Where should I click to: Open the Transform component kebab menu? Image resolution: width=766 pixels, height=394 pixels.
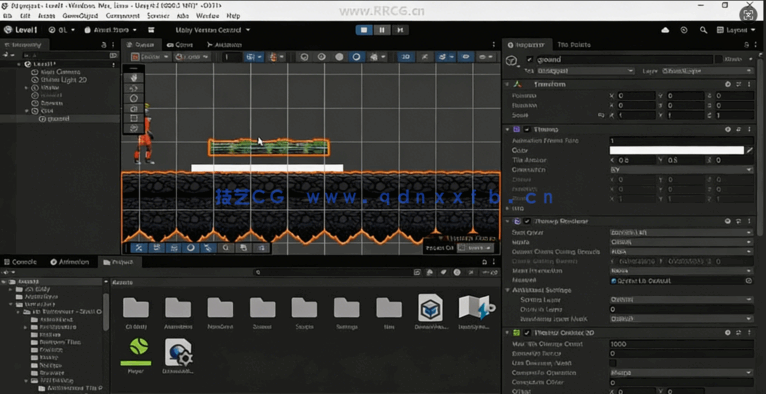point(749,84)
